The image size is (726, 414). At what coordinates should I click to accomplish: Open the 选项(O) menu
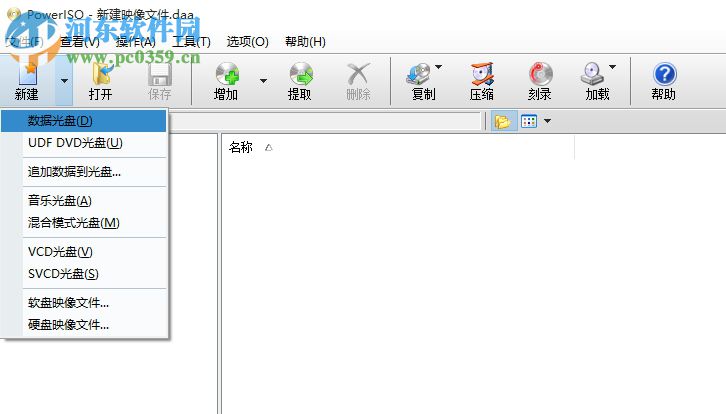click(248, 42)
